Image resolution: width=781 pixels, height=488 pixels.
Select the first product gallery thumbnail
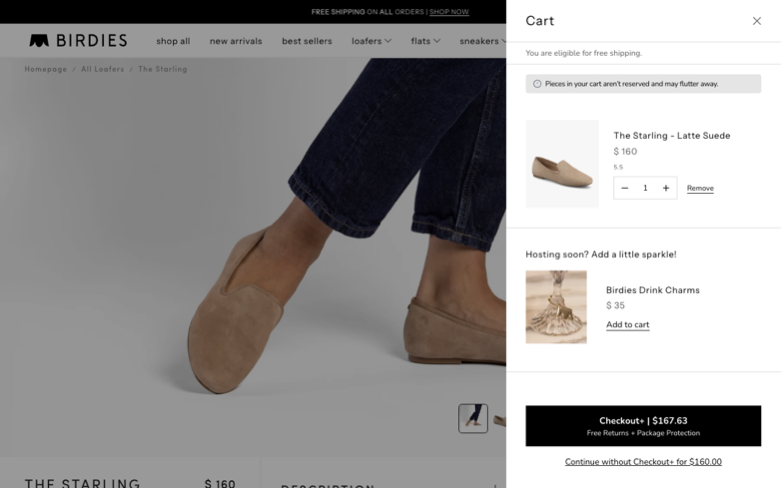click(x=473, y=418)
